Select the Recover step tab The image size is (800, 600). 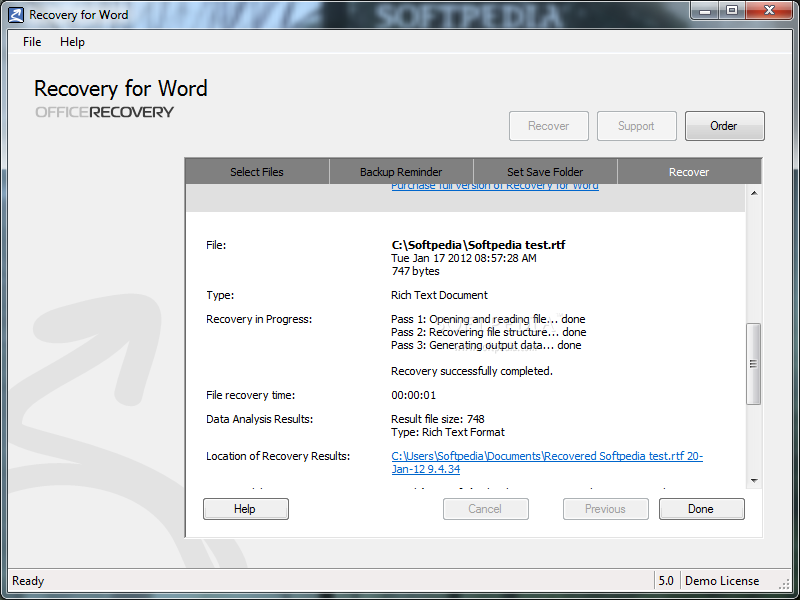[x=689, y=172]
